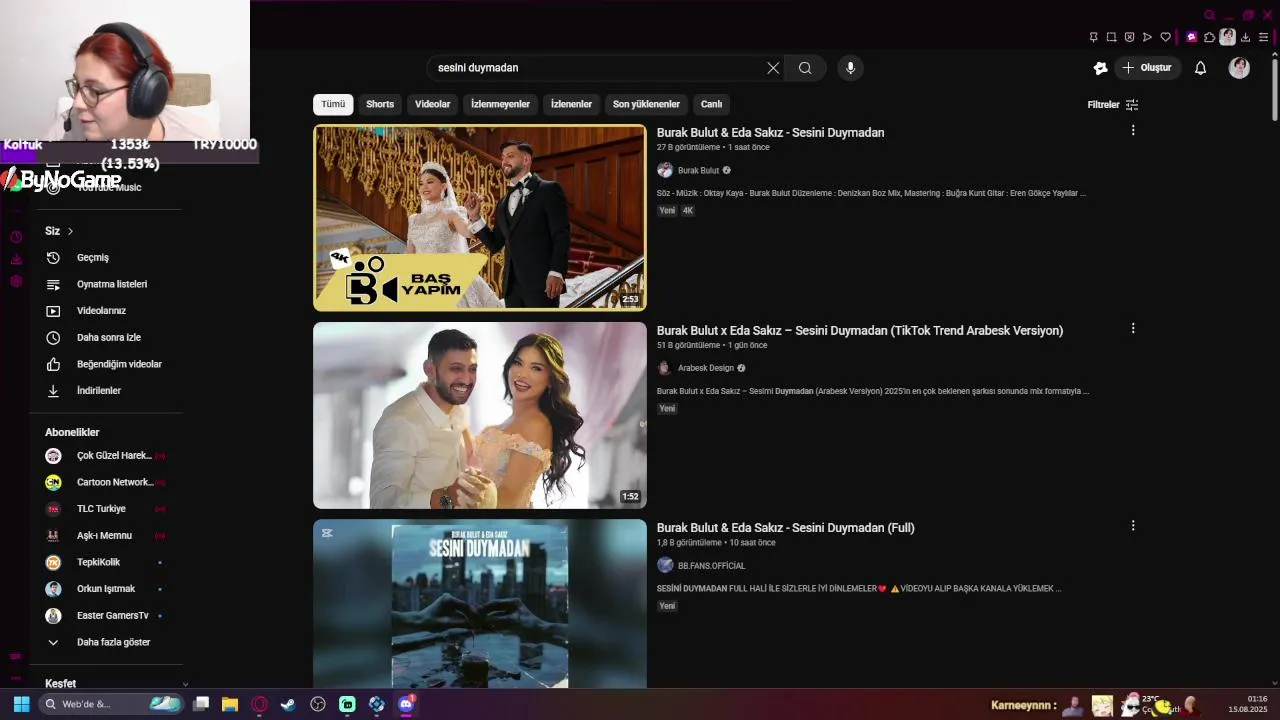Open the 'Sesini Duymadan (Full)' title link
This screenshot has width=1280, height=720.
pos(785,527)
